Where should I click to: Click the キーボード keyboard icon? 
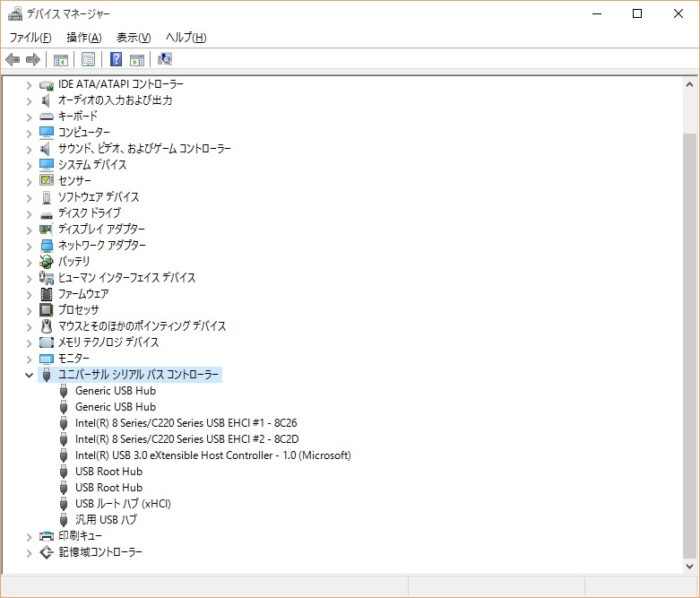click(46, 117)
